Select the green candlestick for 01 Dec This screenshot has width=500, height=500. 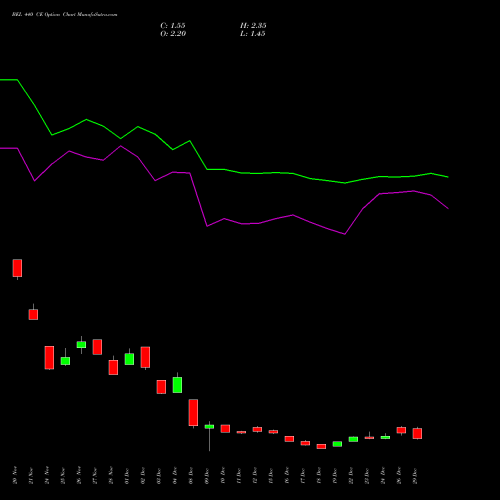click(x=129, y=359)
